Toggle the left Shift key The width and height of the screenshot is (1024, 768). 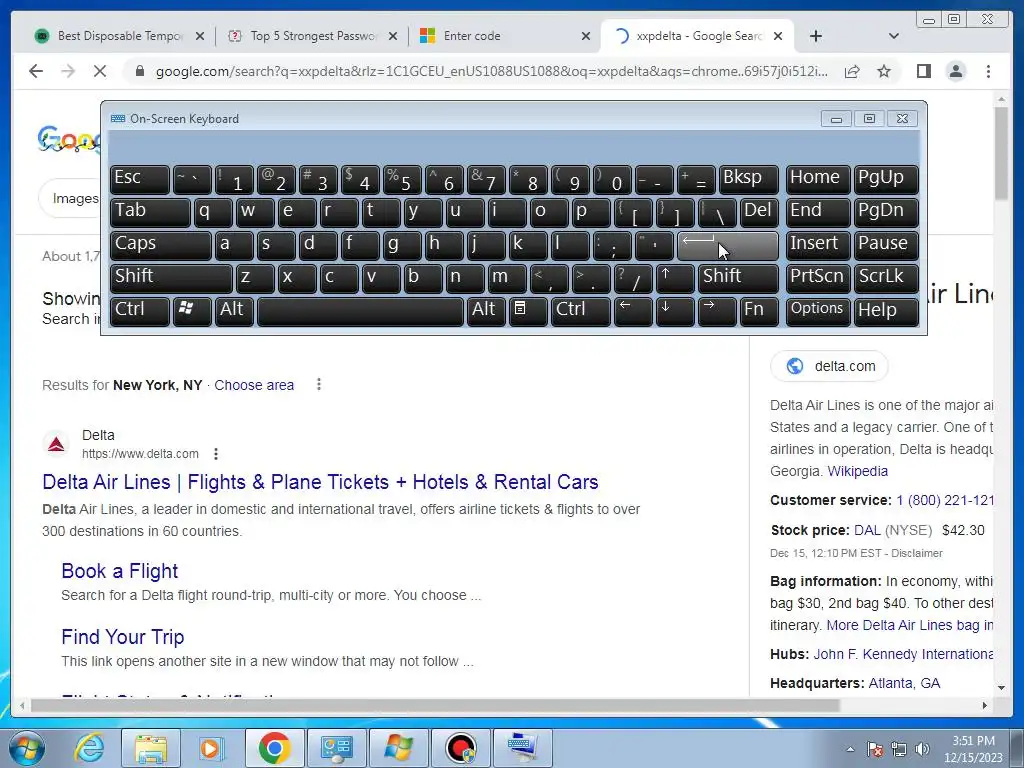tap(171, 278)
